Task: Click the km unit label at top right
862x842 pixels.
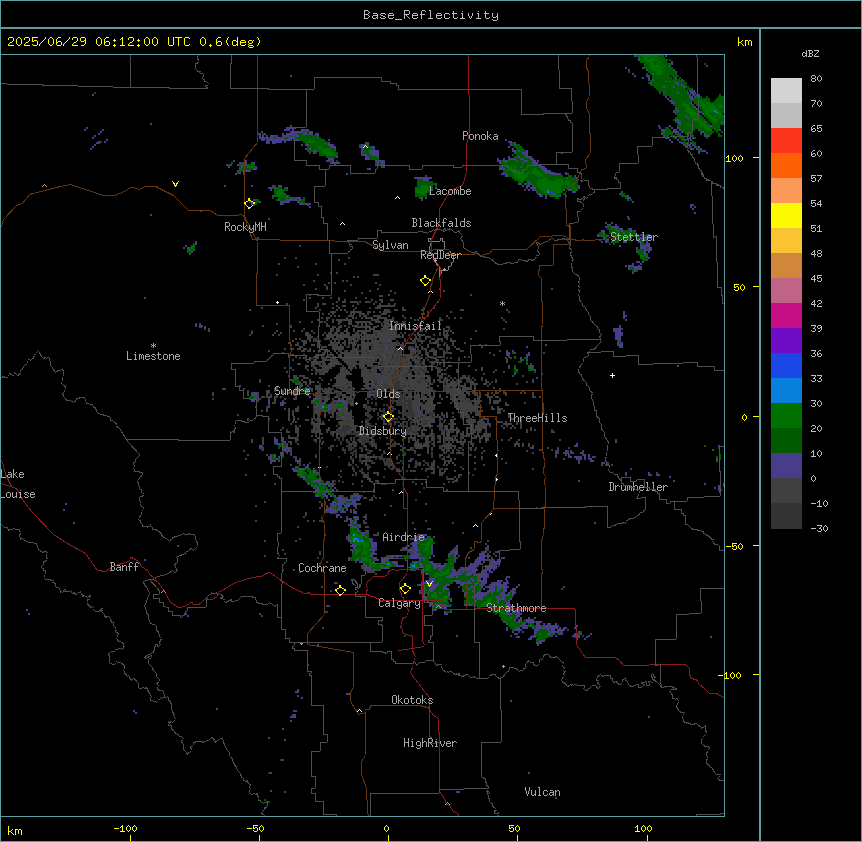Action: tap(744, 42)
